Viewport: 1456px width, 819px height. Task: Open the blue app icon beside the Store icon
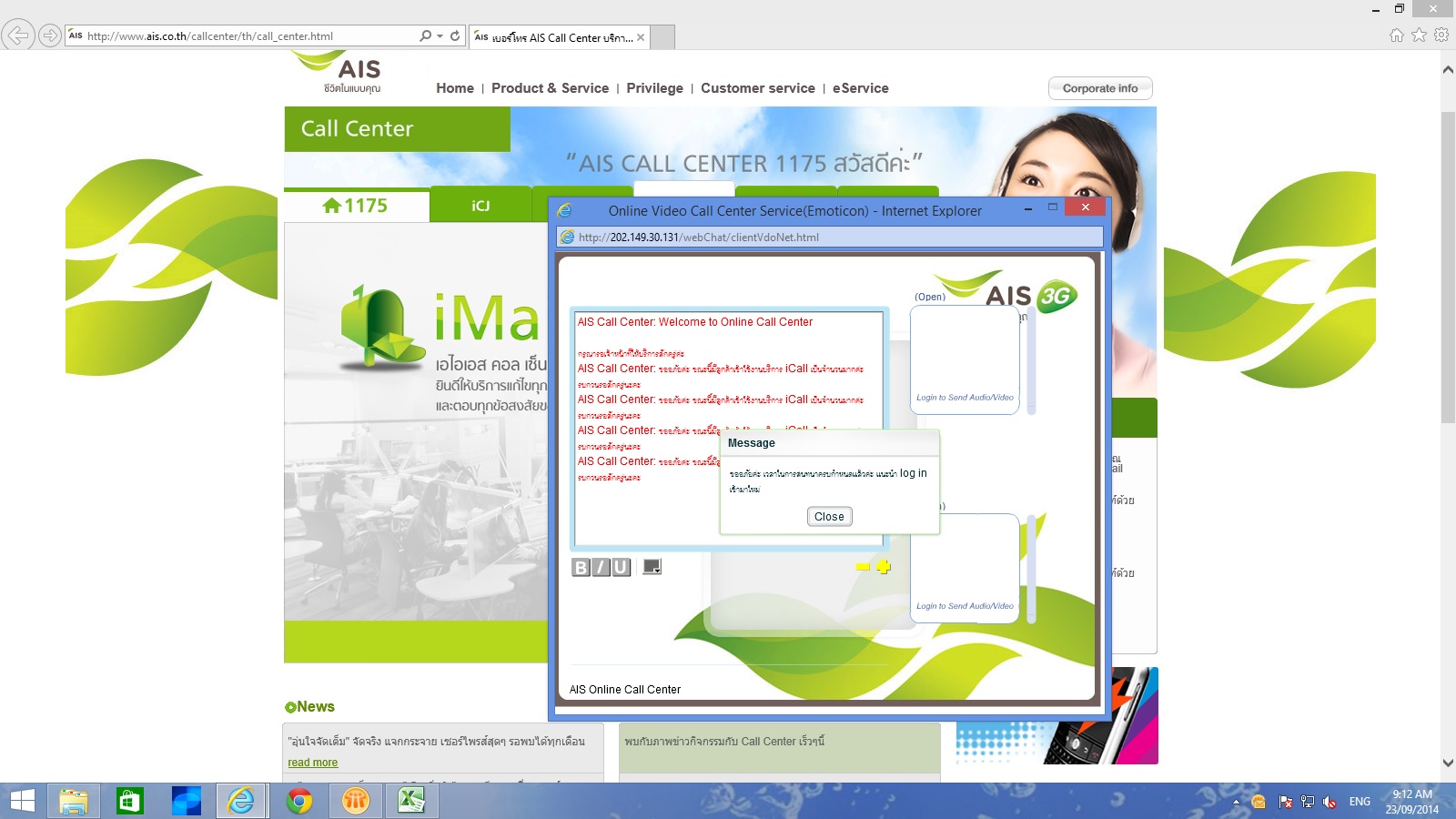[187, 801]
